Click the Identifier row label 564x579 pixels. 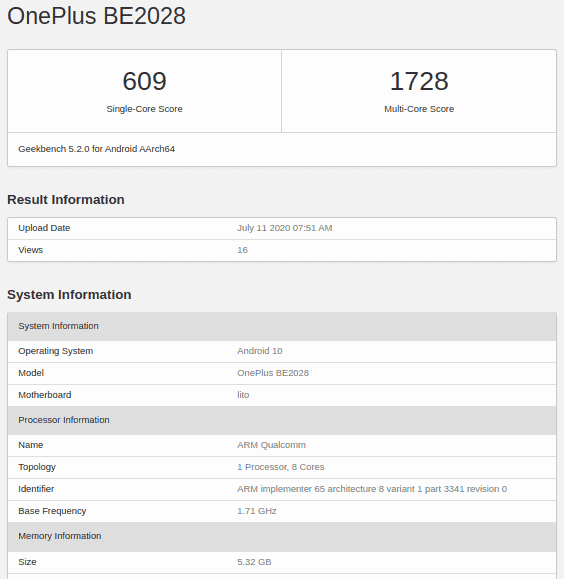tap(36, 489)
